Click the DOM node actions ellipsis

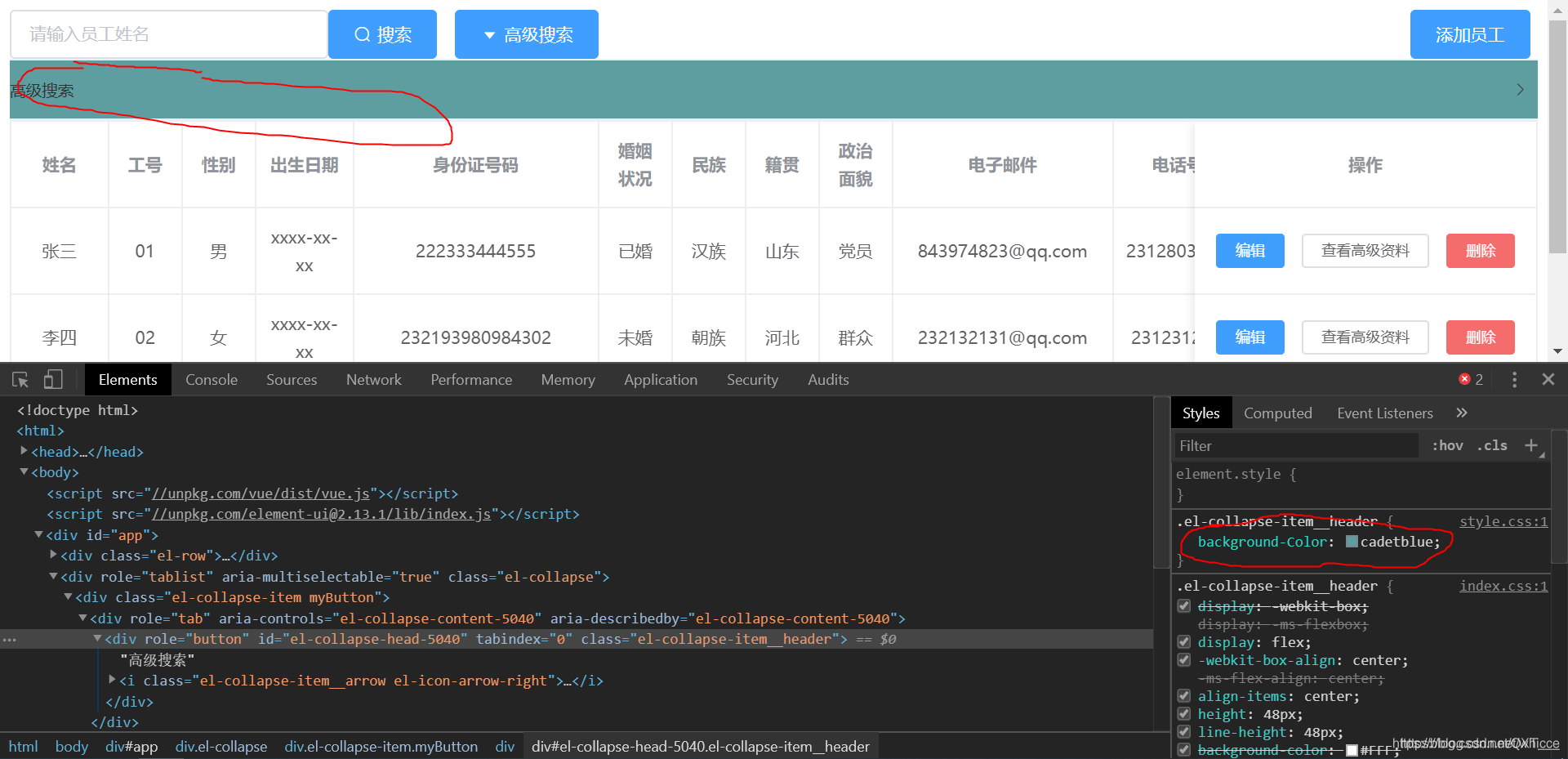tap(10, 639)
